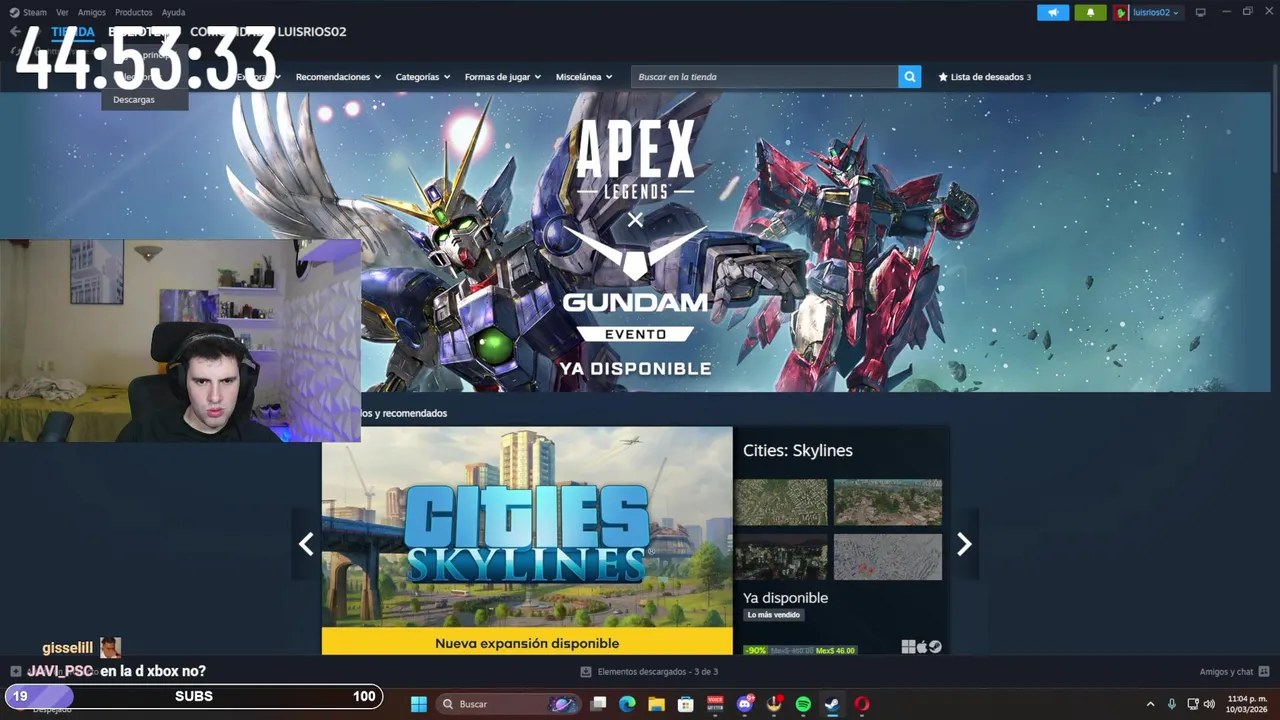Viewport: 1280px width, 720px height.
Task: Open the taskbar clock and date
Action: click(x=1247, y=704)
